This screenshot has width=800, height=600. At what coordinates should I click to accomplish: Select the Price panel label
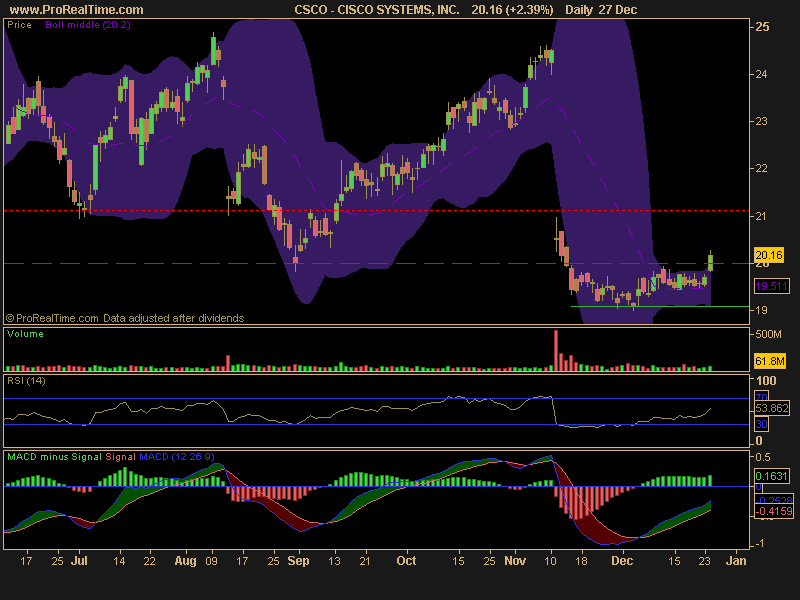[x=19, y=25]
